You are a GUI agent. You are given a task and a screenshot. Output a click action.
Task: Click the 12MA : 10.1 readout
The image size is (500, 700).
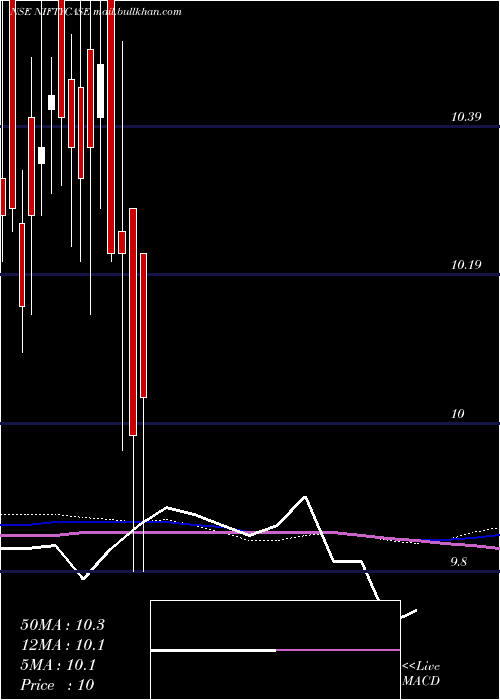point(62,645)
